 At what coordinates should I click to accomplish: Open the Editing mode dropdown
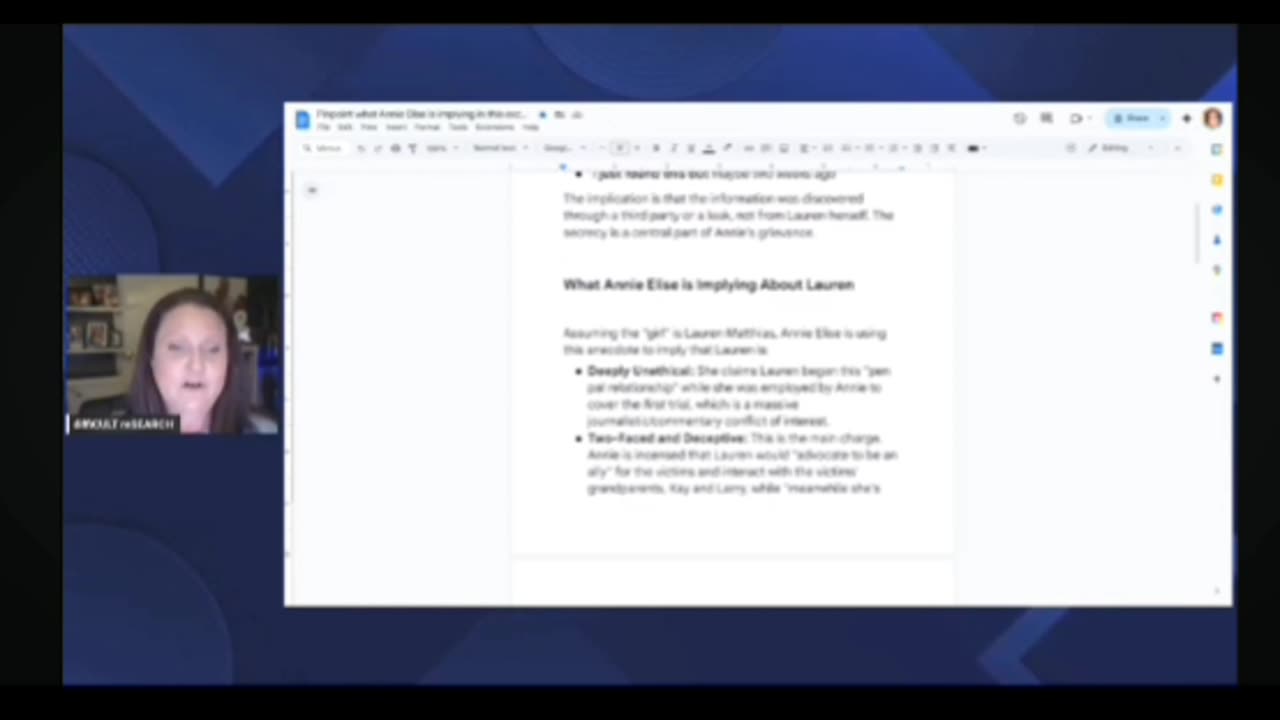pos(1121,148)
